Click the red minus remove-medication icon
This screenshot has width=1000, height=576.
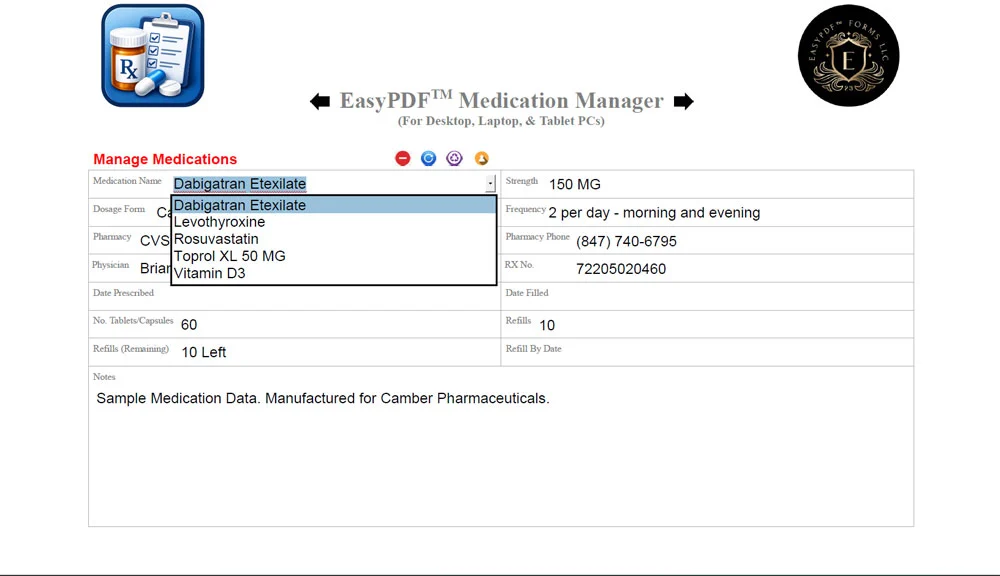pyautogui.click(x=402, y=158)
